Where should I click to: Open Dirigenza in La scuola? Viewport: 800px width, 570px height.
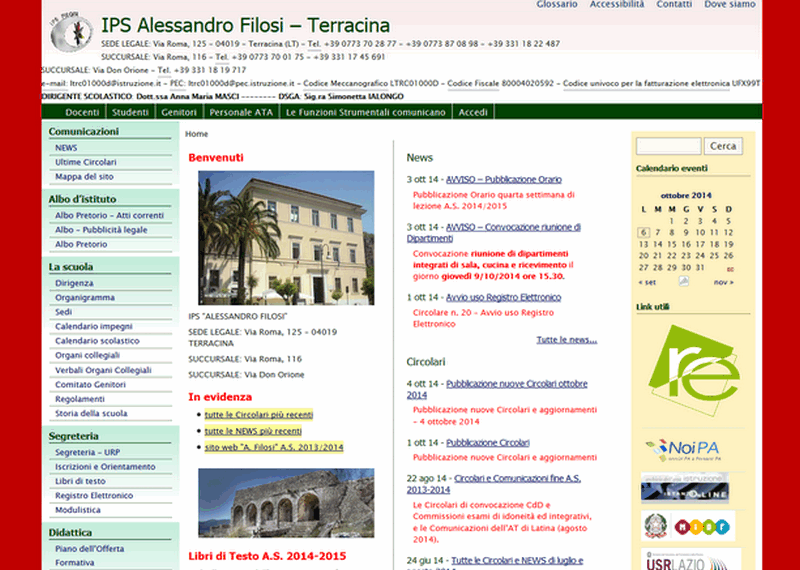click(74, 283)
